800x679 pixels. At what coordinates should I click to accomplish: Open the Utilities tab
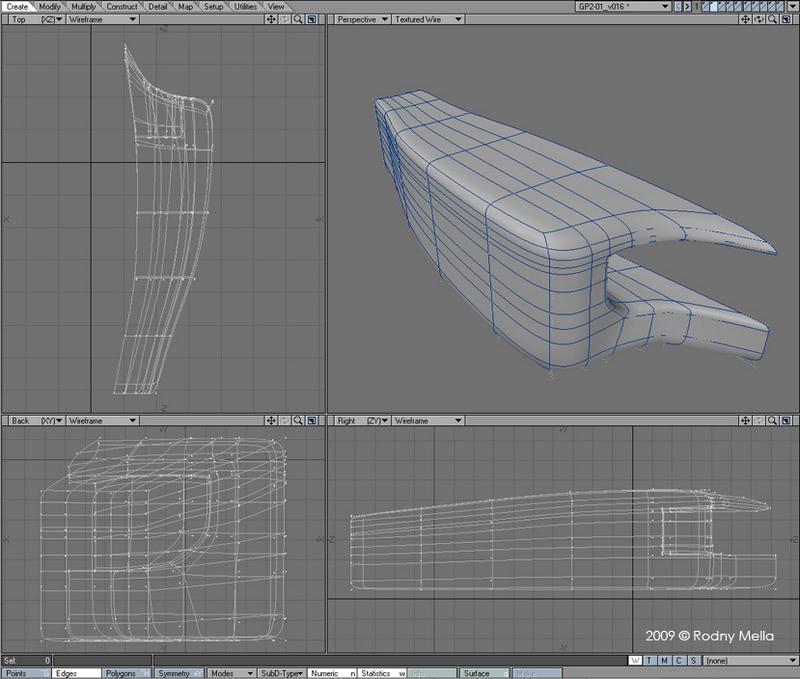pyautogui.click(x=245, y=6)
